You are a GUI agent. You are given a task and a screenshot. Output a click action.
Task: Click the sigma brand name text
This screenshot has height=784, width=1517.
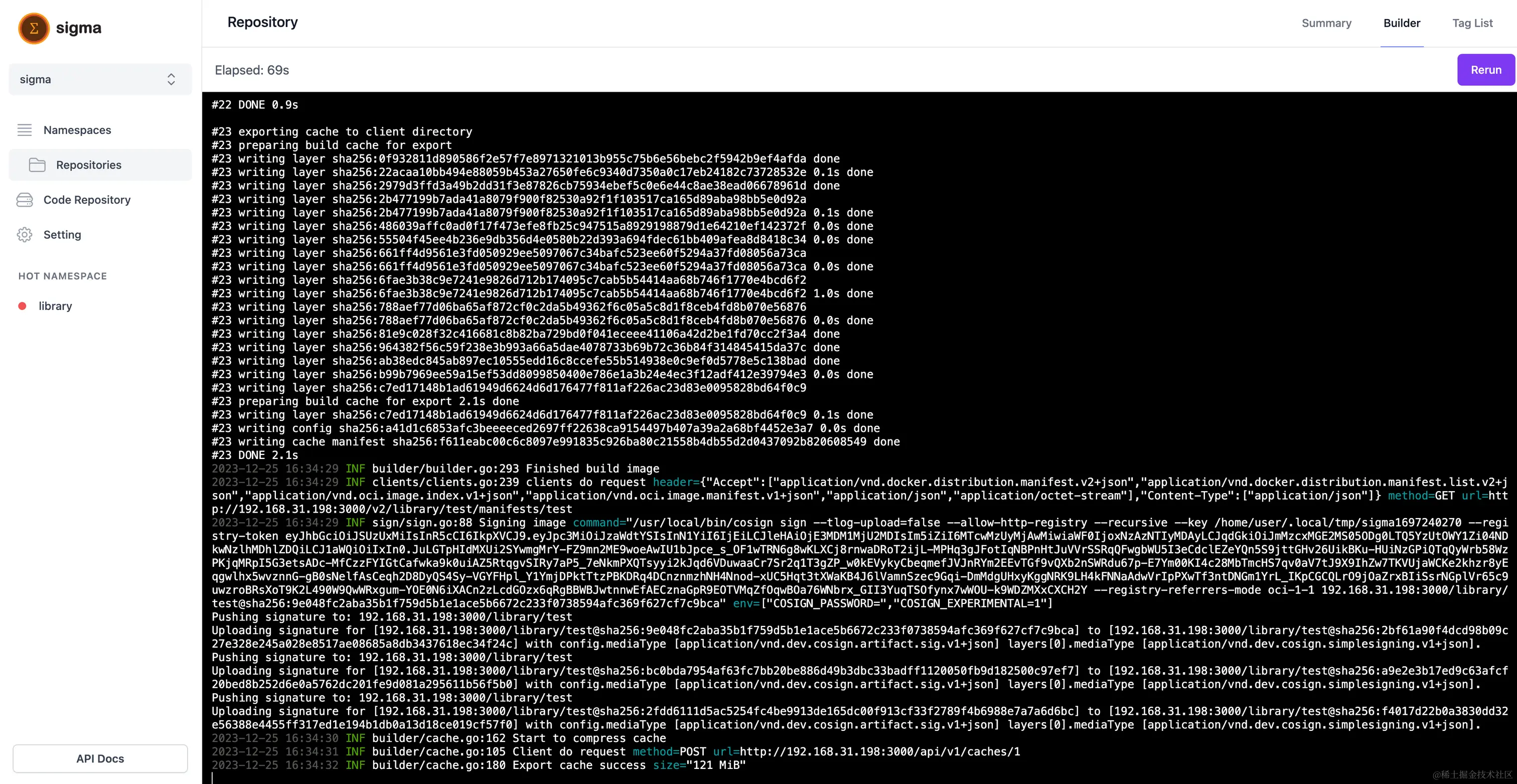click(x=78, y=28)
